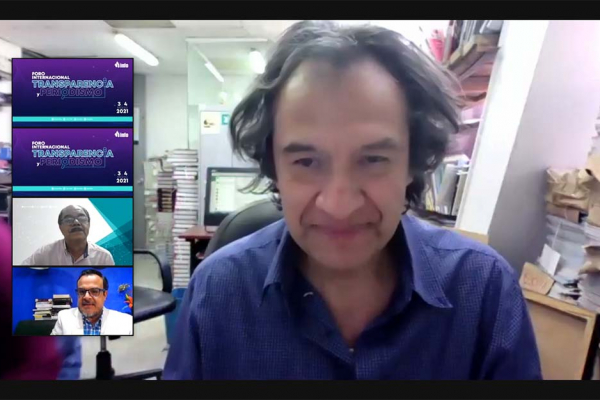Click 'TRANSPARENCIA' text on the top banner
The image size is (600, 400).
tap(73, 84)
